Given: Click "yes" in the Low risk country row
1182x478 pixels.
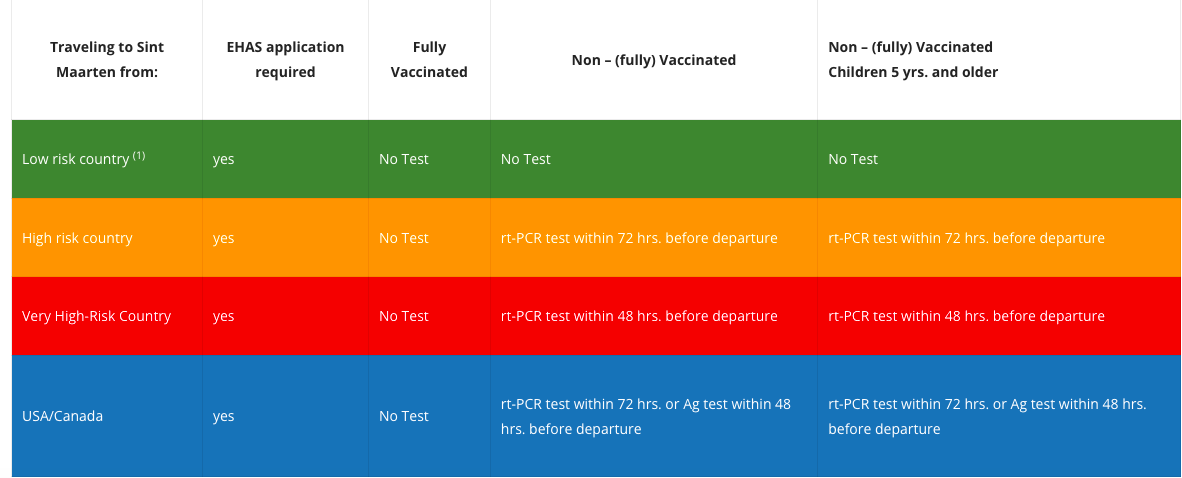Looking at the screenshot, I should (224, 159).
